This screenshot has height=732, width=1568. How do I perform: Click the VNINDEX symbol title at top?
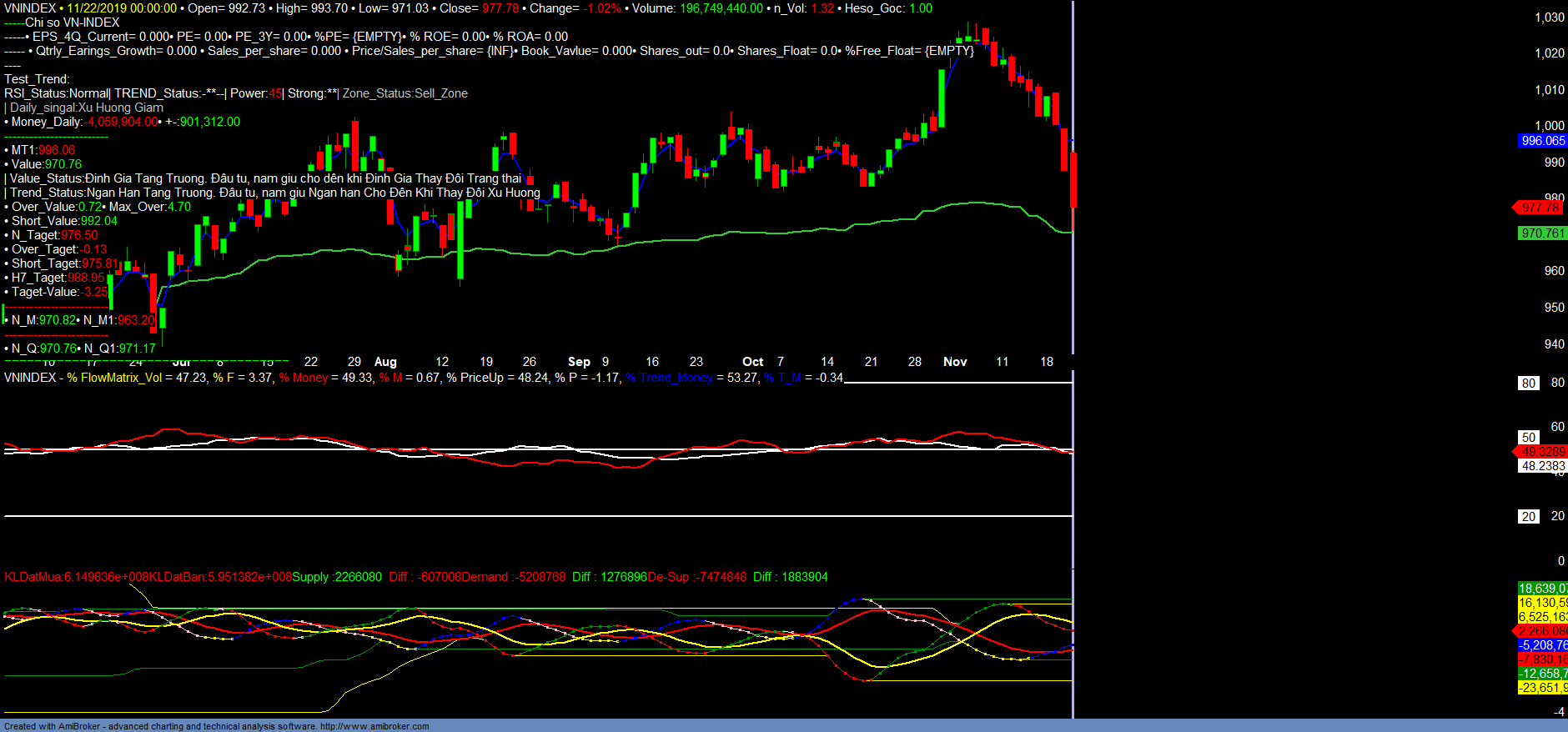pos(30,8)
